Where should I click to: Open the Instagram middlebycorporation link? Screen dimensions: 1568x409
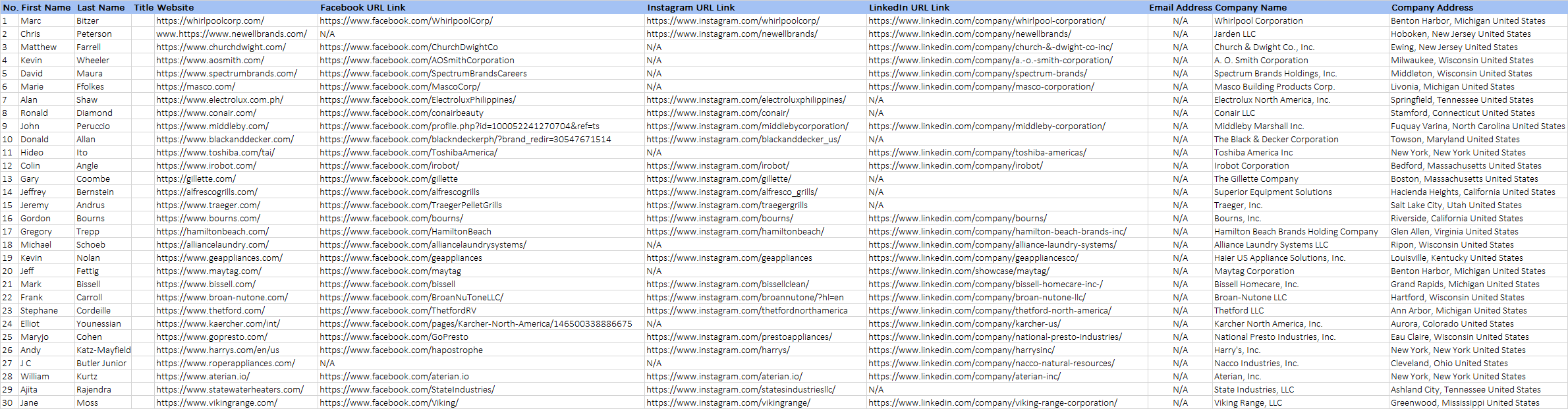click(747, 126)
